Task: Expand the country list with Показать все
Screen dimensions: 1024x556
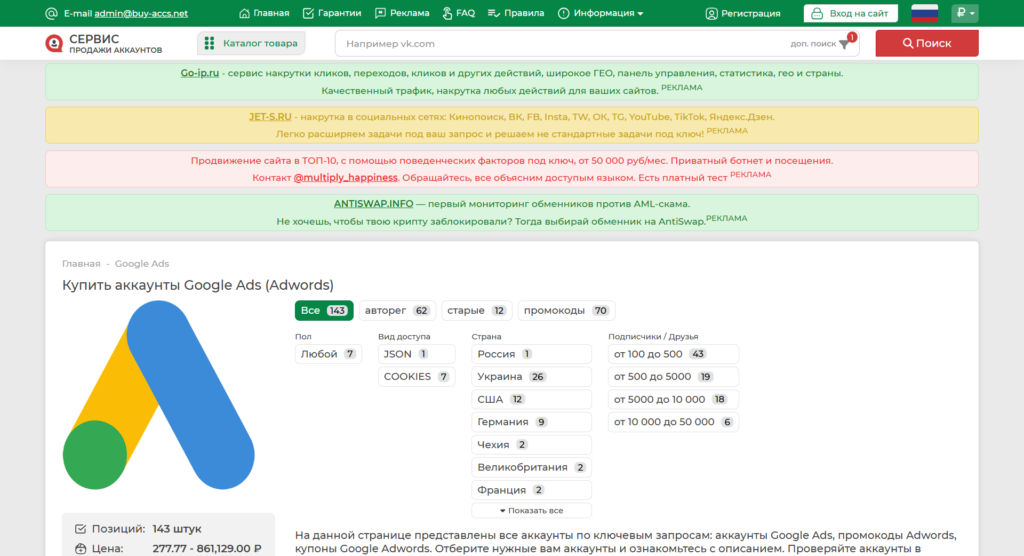Action: pos(531,510)
